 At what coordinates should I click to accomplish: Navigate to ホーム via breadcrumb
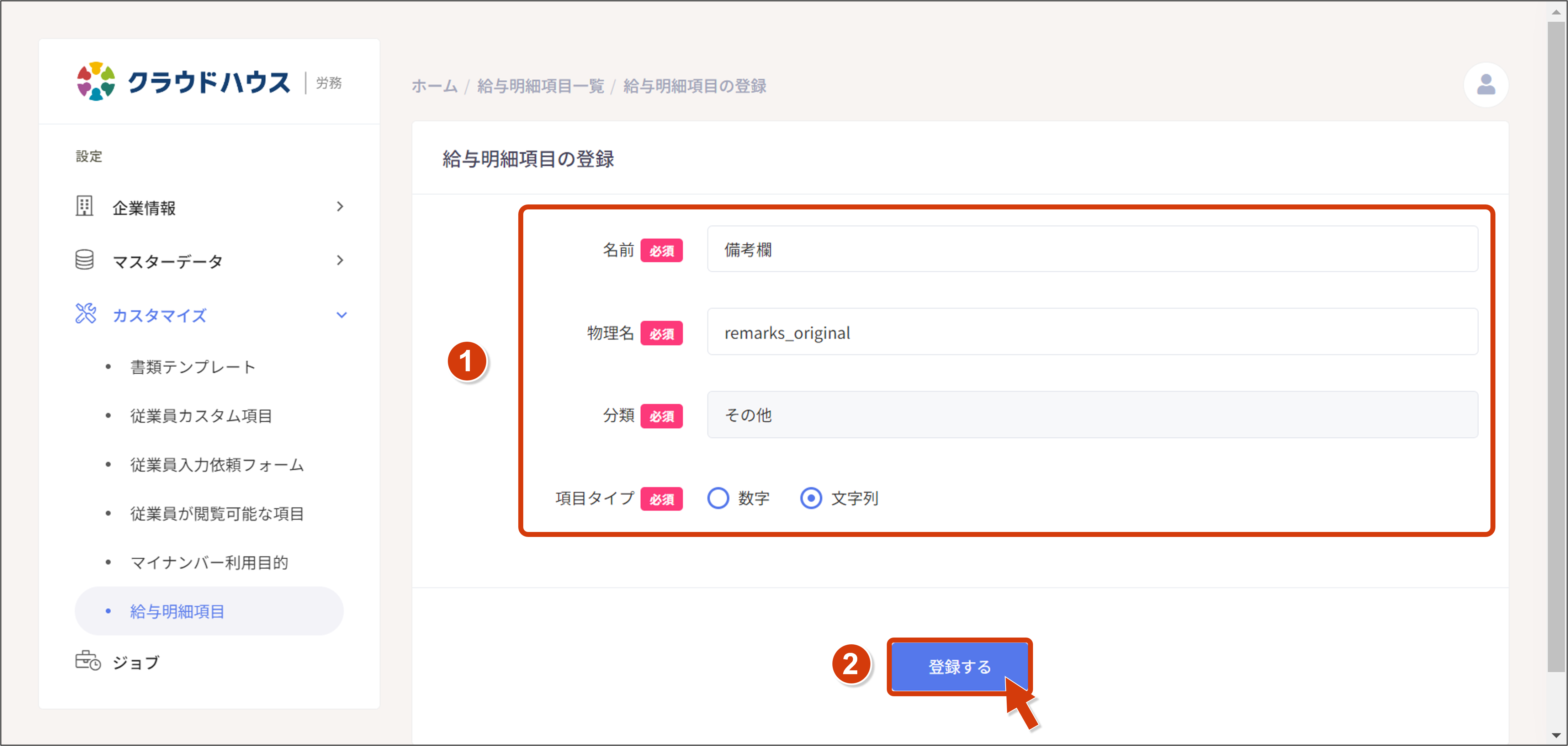[434, 86]
